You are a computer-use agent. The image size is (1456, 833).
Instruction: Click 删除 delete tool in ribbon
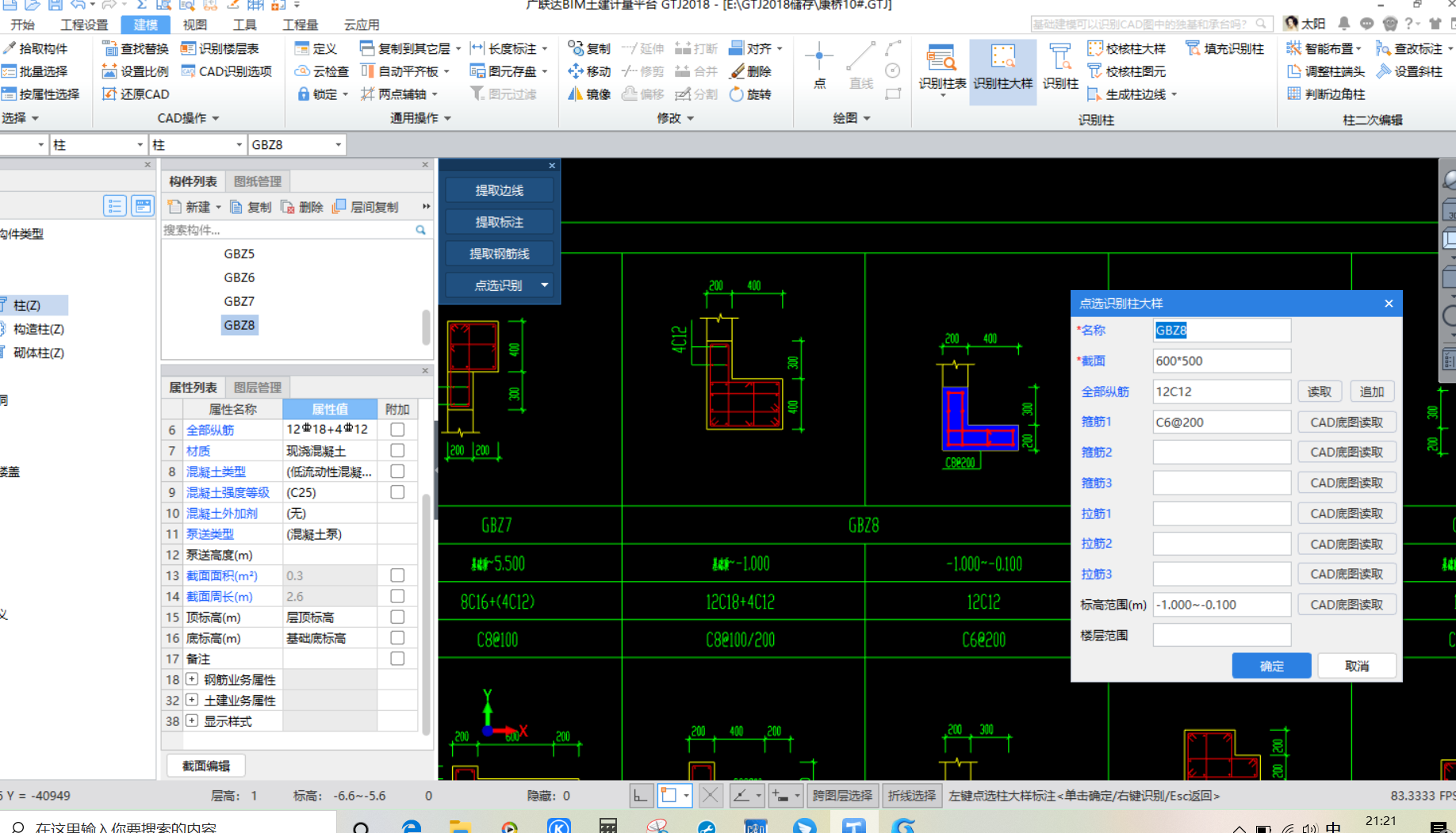pos(751,71)
